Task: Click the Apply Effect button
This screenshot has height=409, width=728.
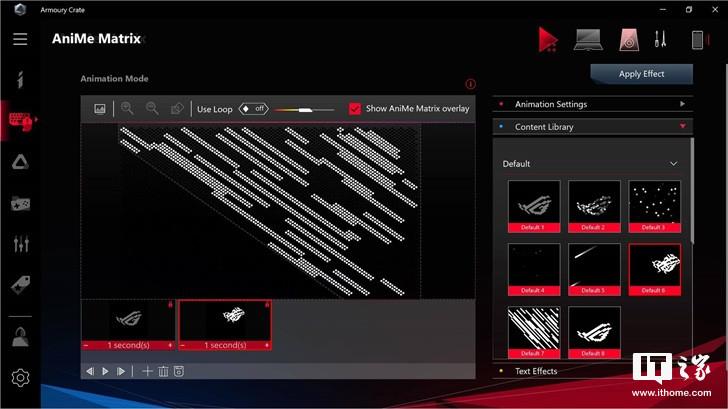Action: (x=641, y=74)
